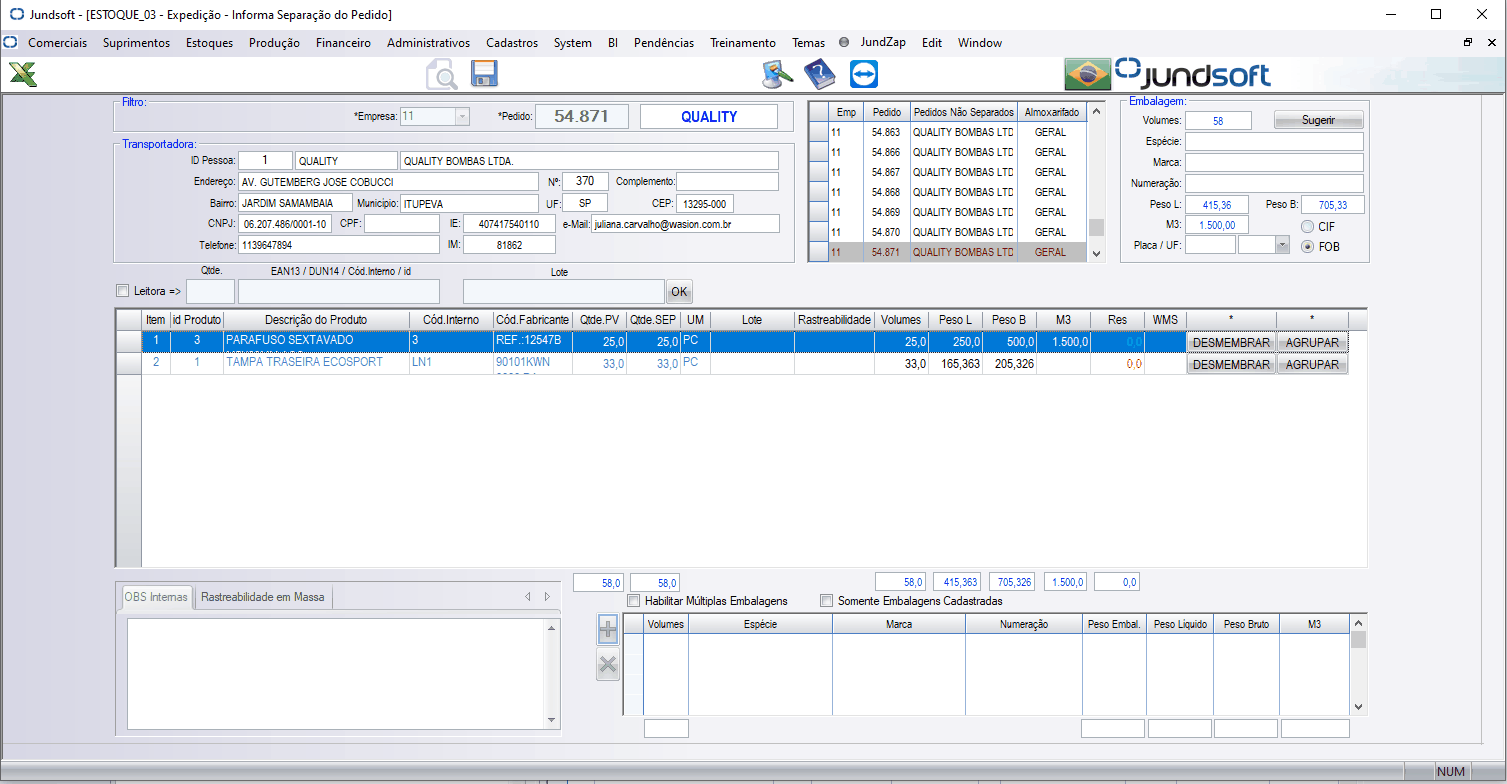Click the e-Mail field with juliana.carvalho address
Image resolution: width=1507 pixels, height=784 pixels.
685,224
